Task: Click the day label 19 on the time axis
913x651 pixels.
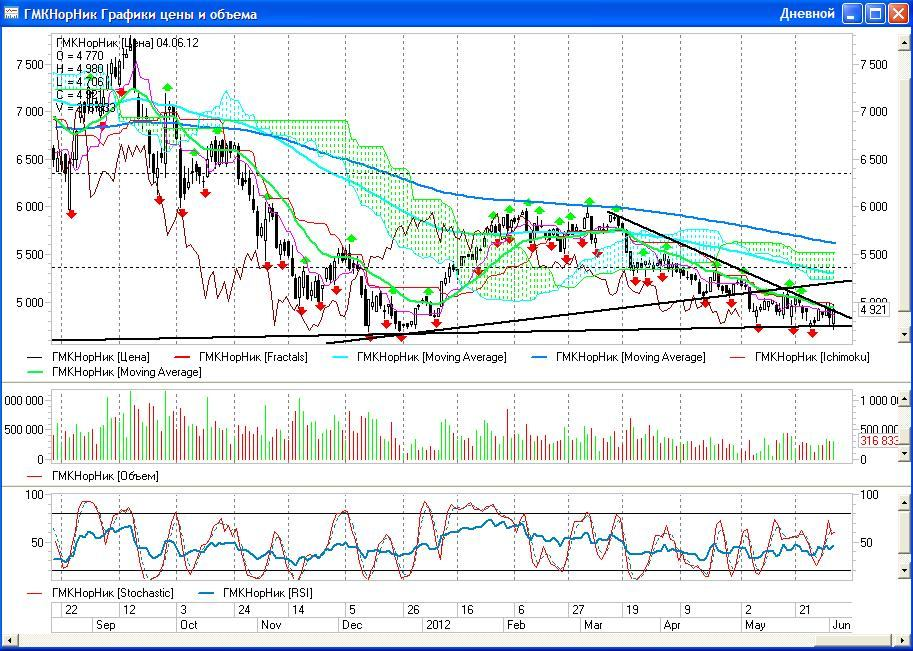Action: point(632,610)
